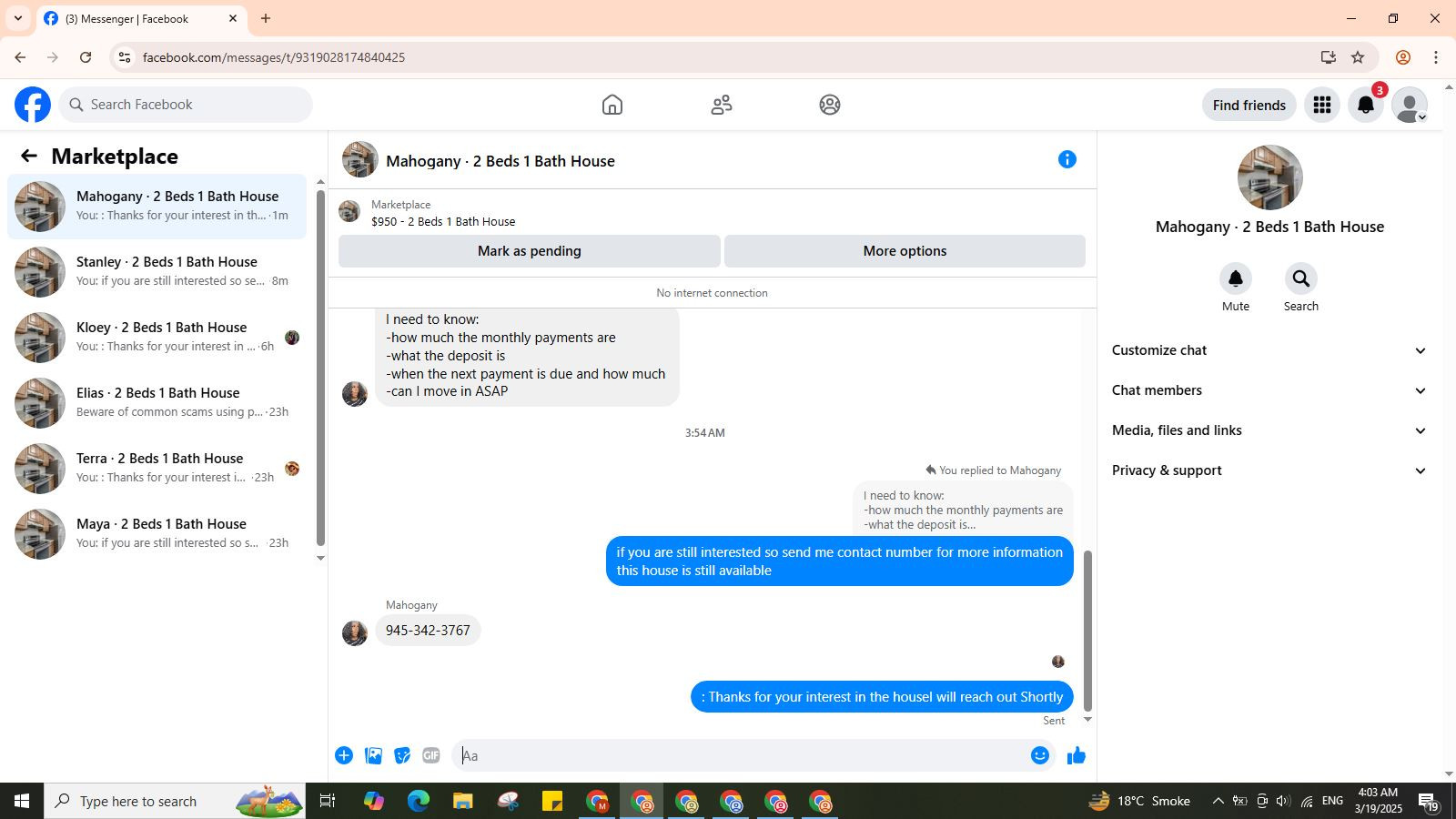Viewport: 1456px width, 819px height.
Task: Click Mark as pending button
Action: tap(530, 251)
